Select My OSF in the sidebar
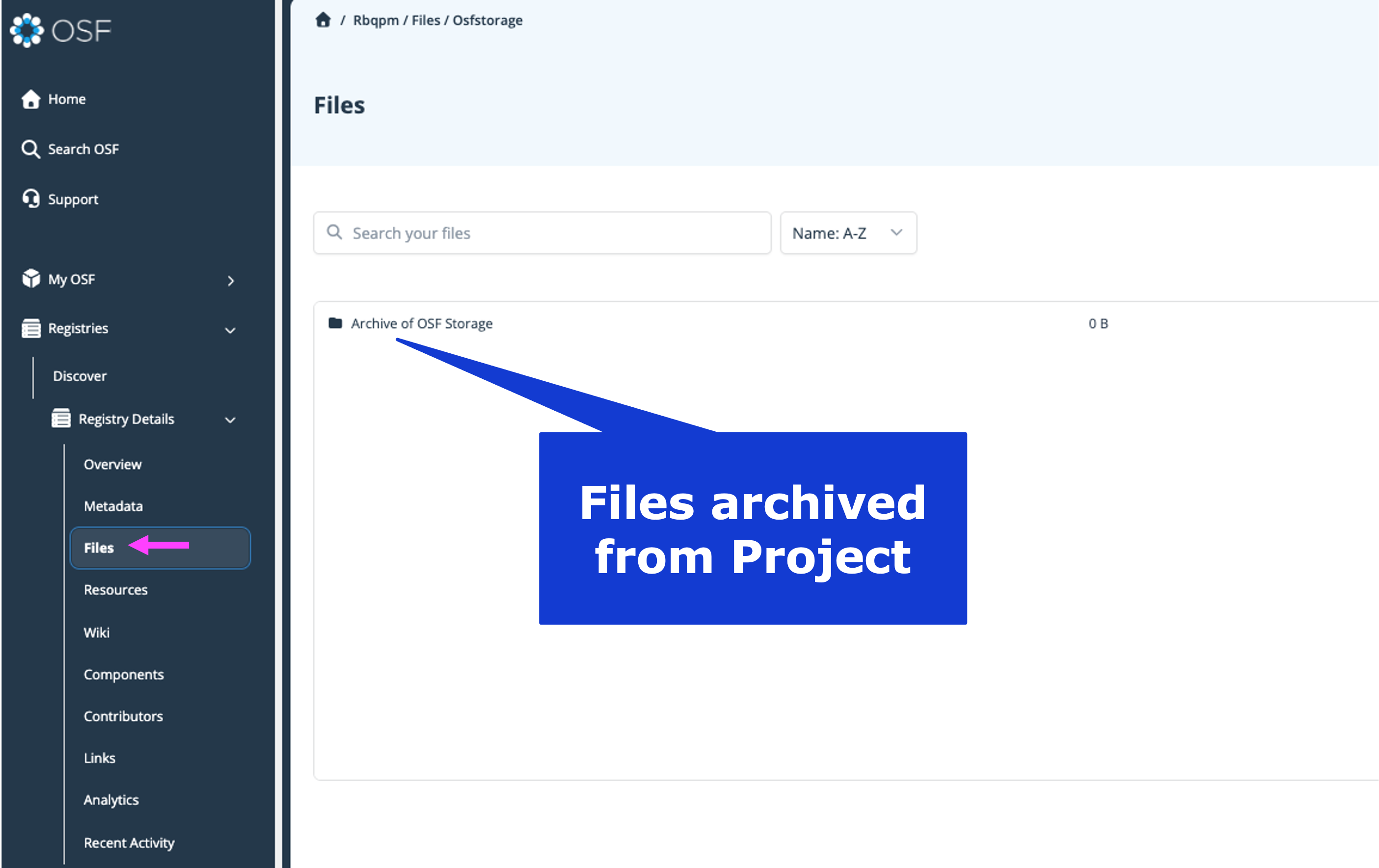This screenshot has height=868, width=1379. [x=72, y=279]
